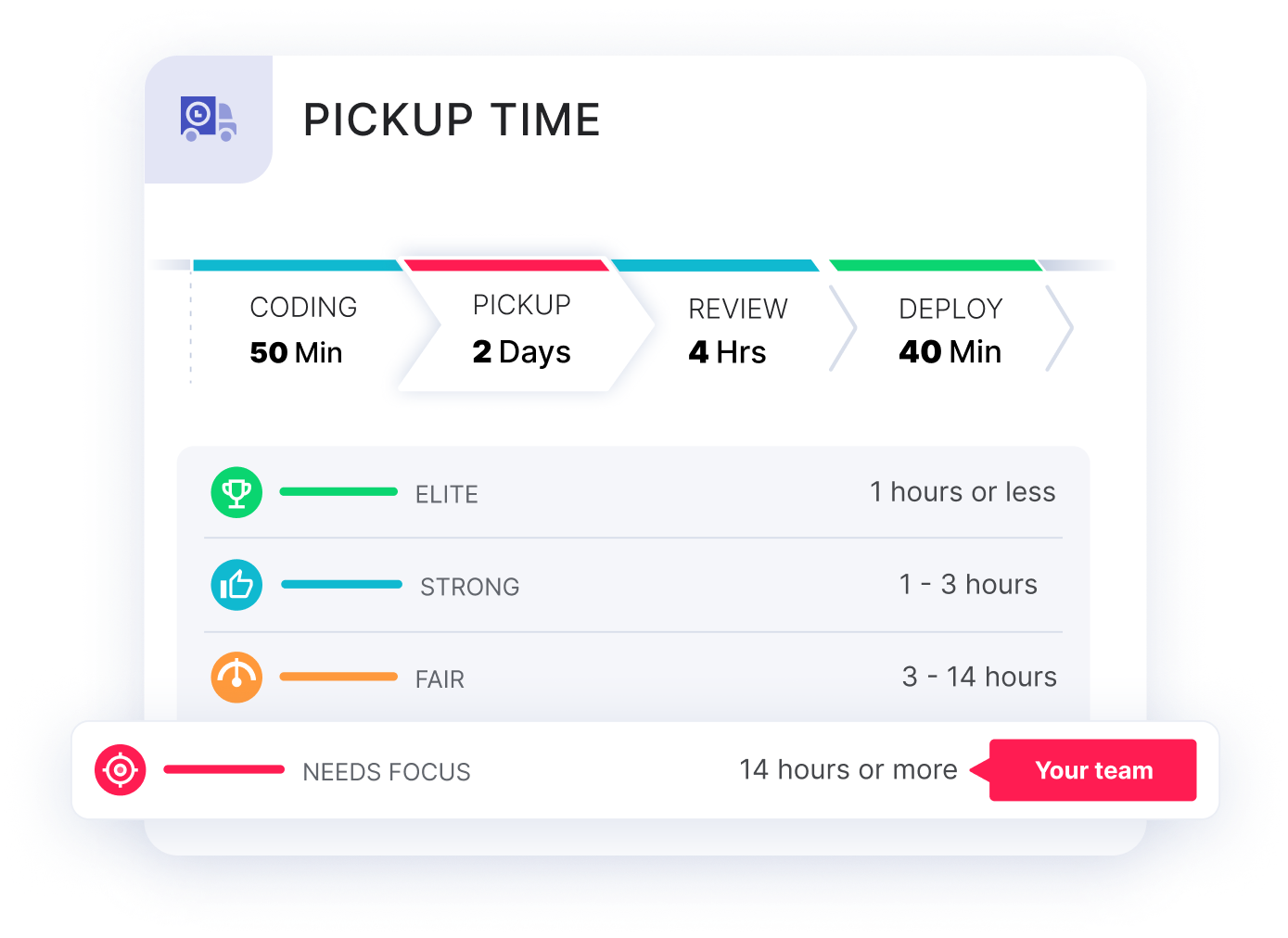
Task: Click the orange Fair color bar
Action: click(x=338, y=677)
